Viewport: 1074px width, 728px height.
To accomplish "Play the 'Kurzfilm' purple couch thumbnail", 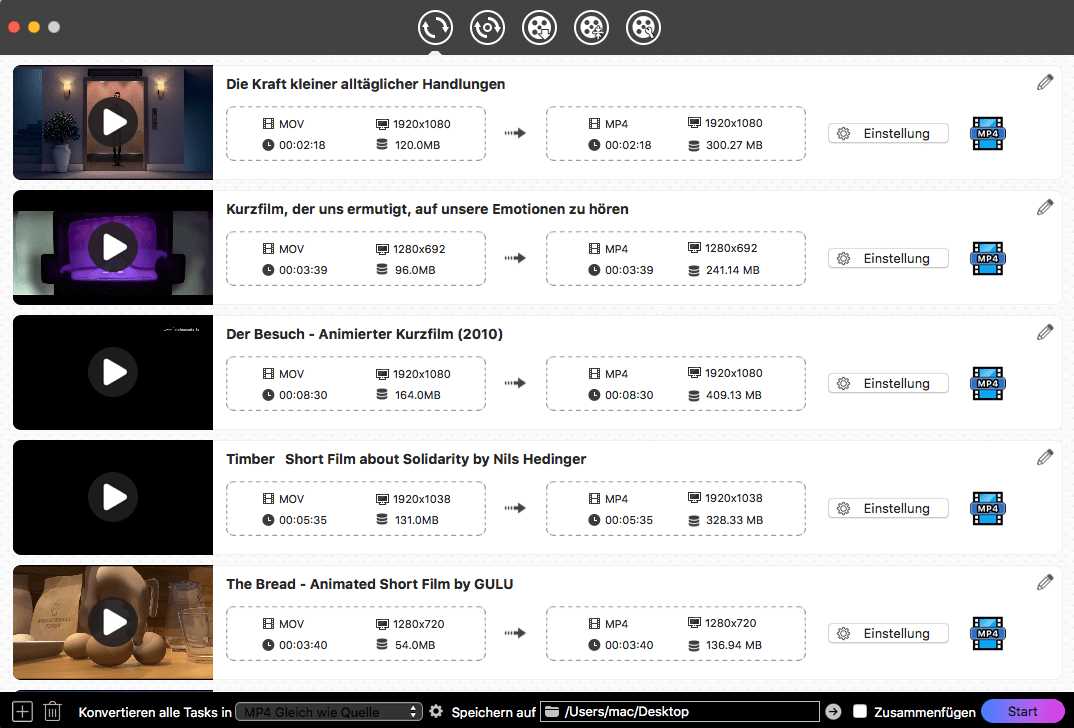I will click(x=112, y=247).
